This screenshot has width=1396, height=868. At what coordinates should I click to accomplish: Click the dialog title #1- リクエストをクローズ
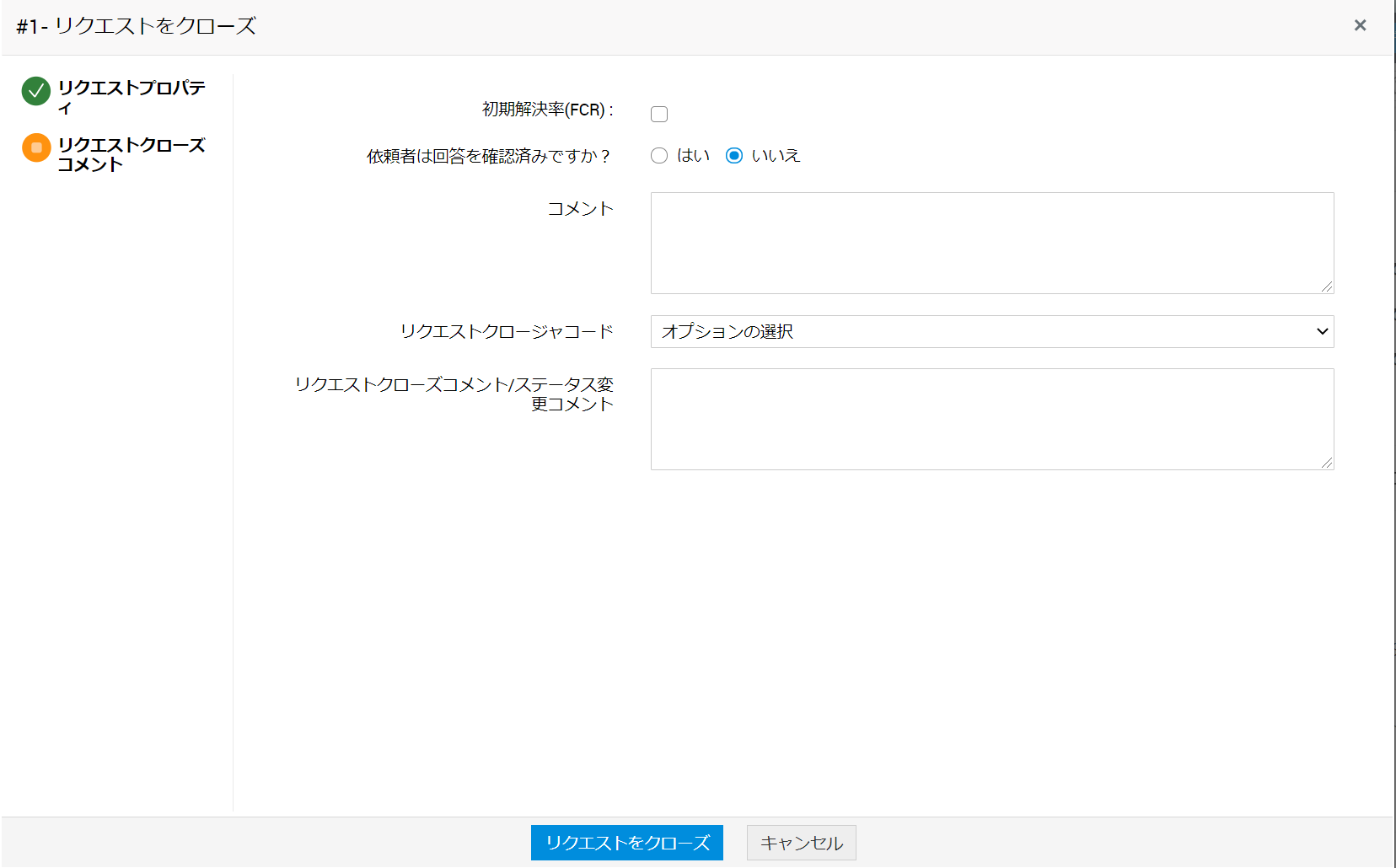[x=136, y=26]
